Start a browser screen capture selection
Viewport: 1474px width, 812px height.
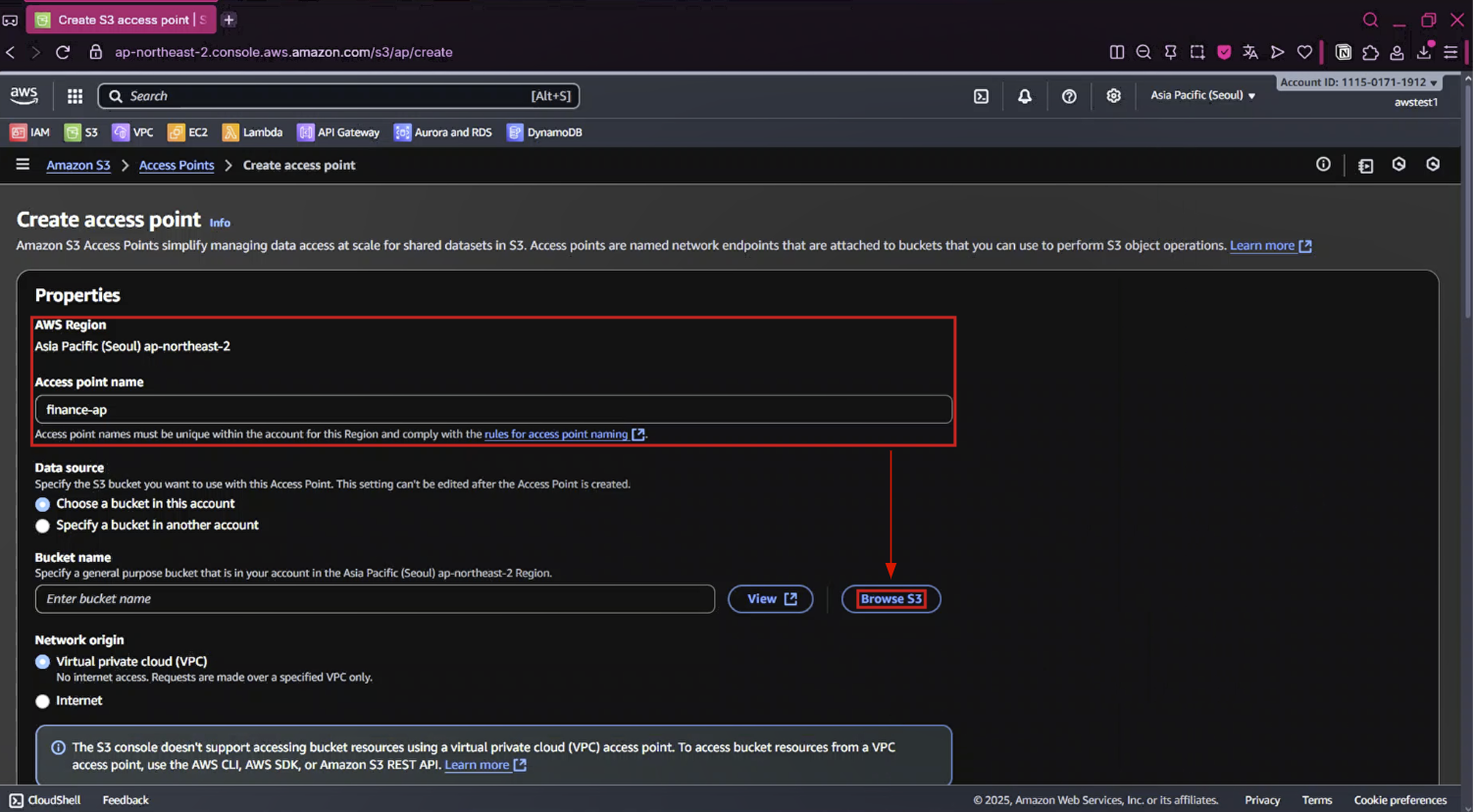tap(1197, 52)
